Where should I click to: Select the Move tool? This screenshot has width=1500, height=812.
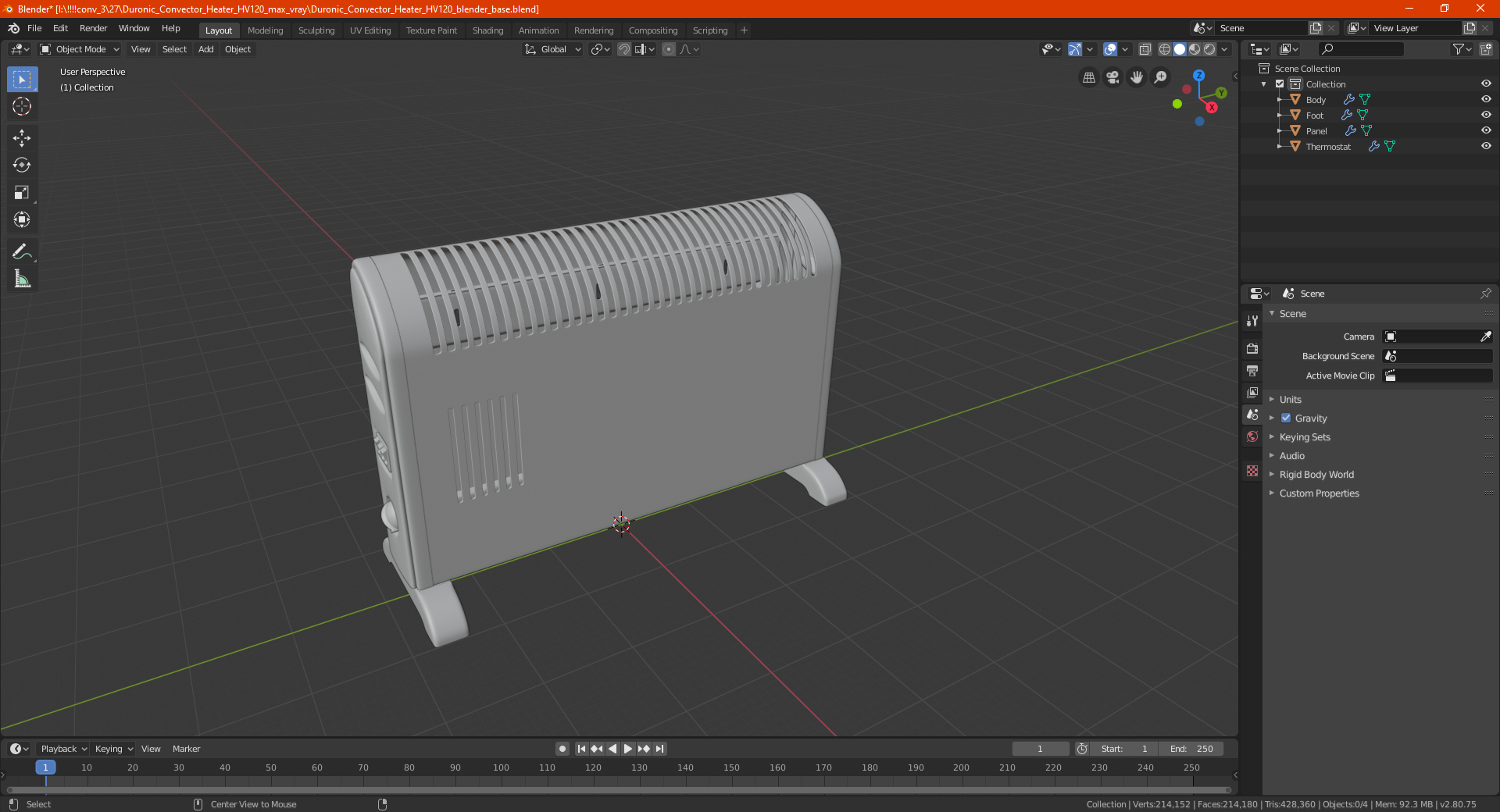click(x=22, y=138)
